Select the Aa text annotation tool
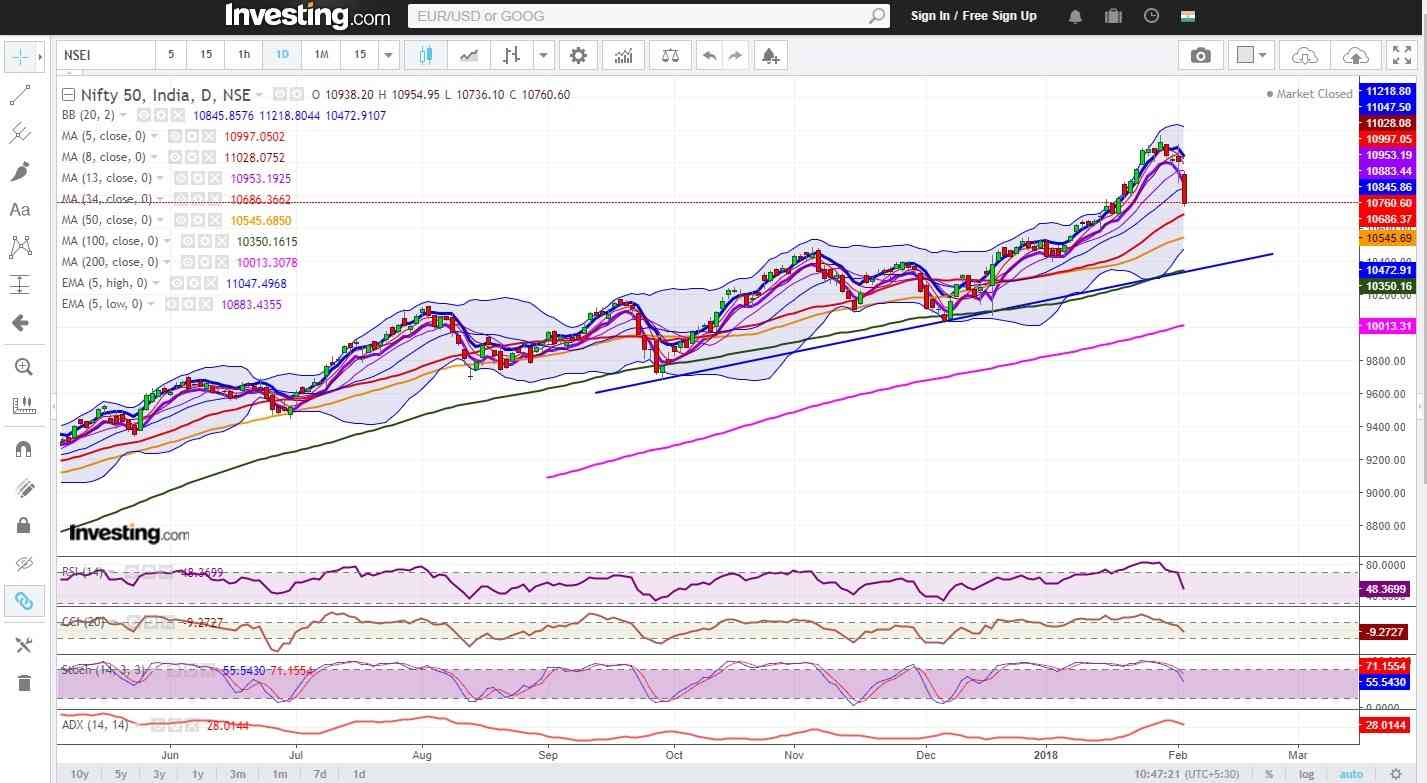The height and width of the screenshot is (783, 1427). point(20,209)
